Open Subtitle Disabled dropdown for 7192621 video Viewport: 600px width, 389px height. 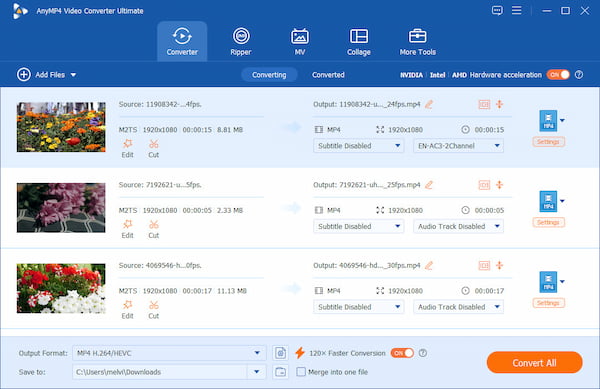(x=359, y=226)
